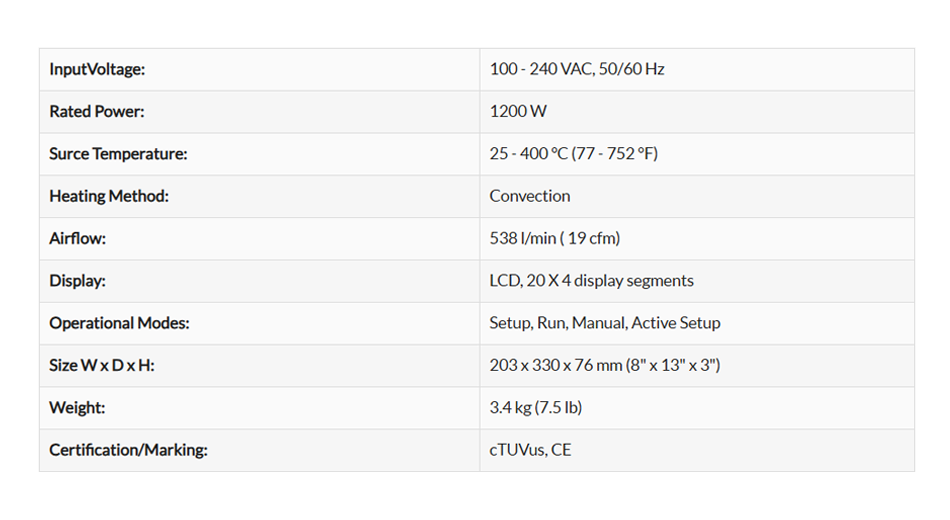Click the Surce Temperature label

pyautogui.click(x=118, y=154)
